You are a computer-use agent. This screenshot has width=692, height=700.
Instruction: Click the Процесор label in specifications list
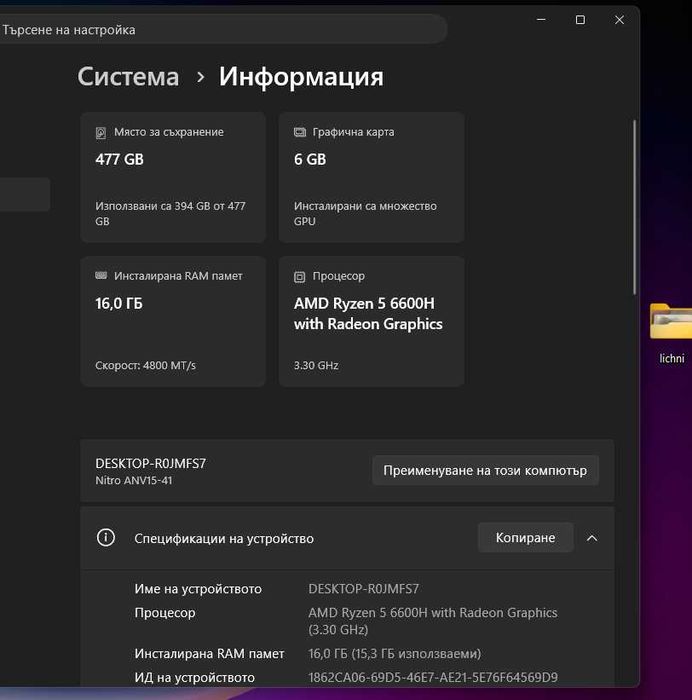pos(165,613)
